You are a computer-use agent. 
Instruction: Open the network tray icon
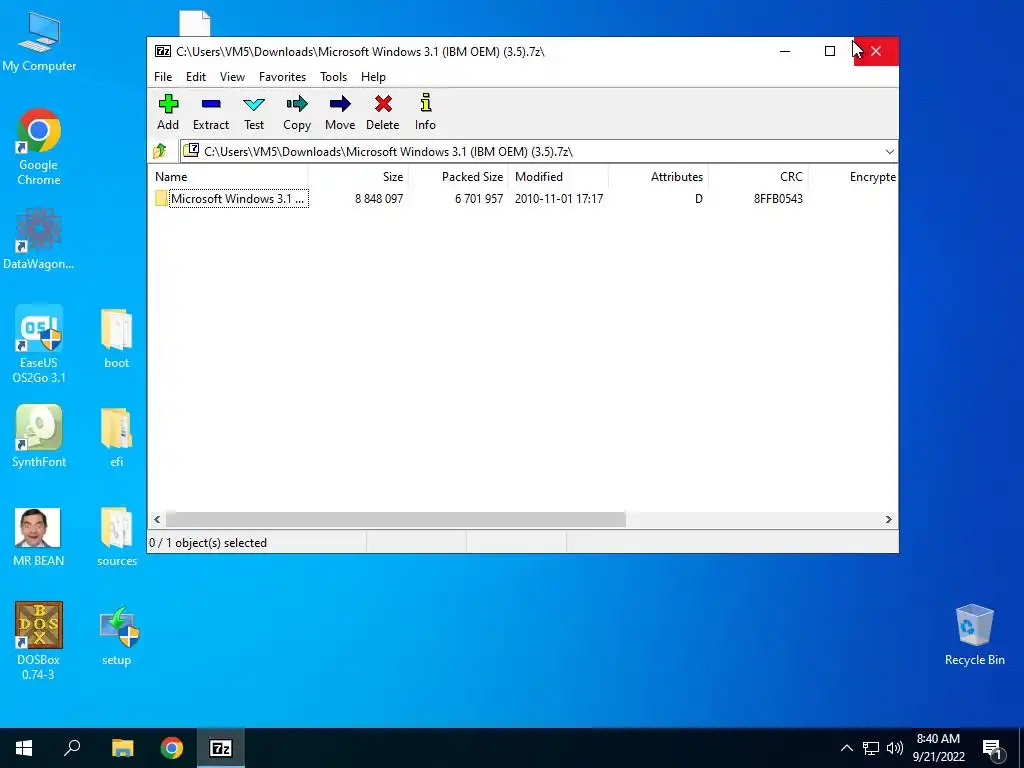pos(871,748)
